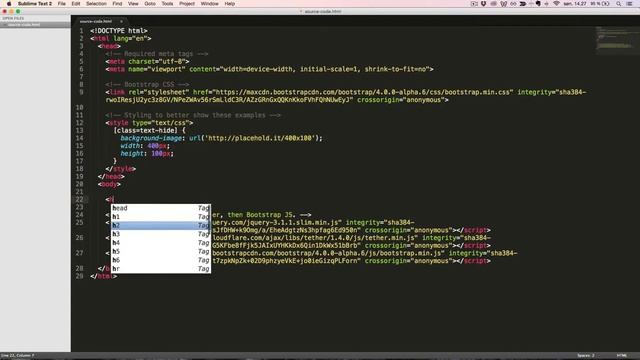640x360 pixels.
Task: Click the <!DOCTYPE html> line
Action: (x=119, y=31)
